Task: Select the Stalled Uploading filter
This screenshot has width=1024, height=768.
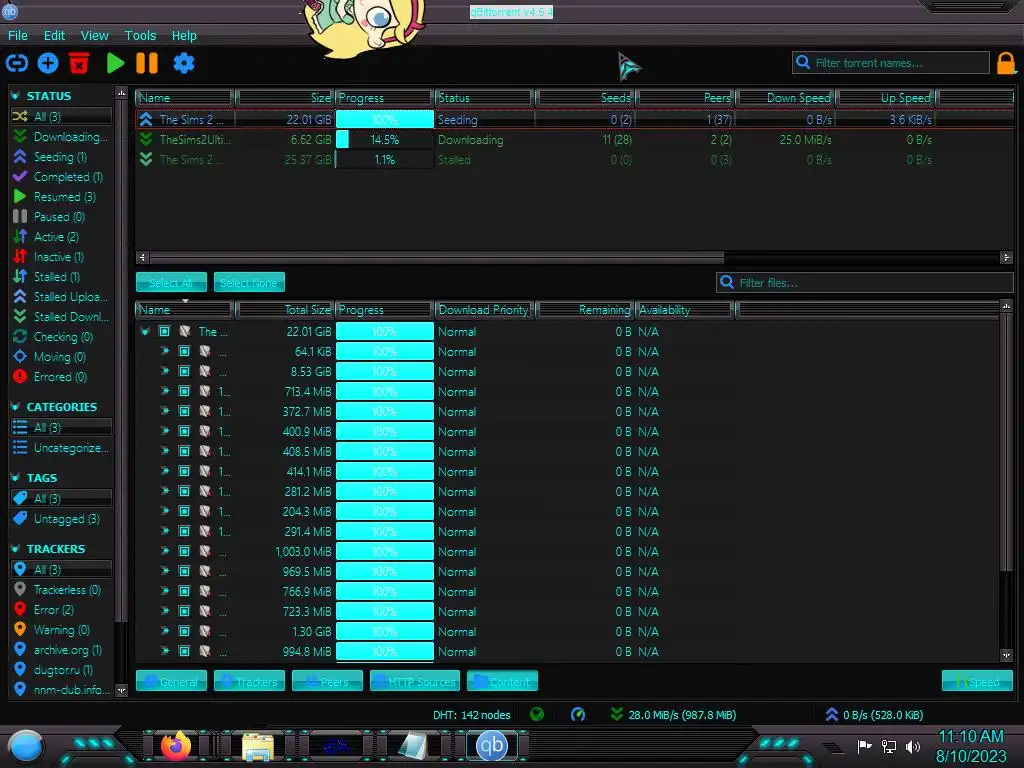Action: (x=60, y=296)
